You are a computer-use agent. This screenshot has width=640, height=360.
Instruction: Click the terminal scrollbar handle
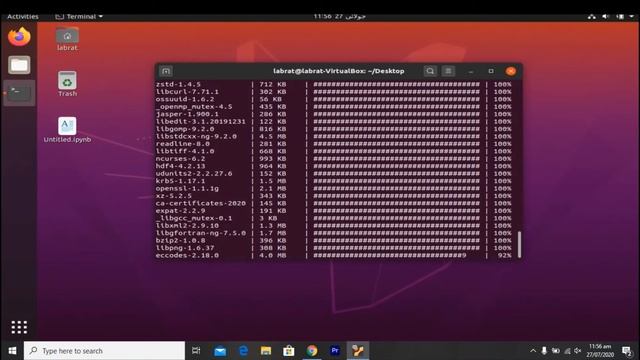(x=520, y=244)
